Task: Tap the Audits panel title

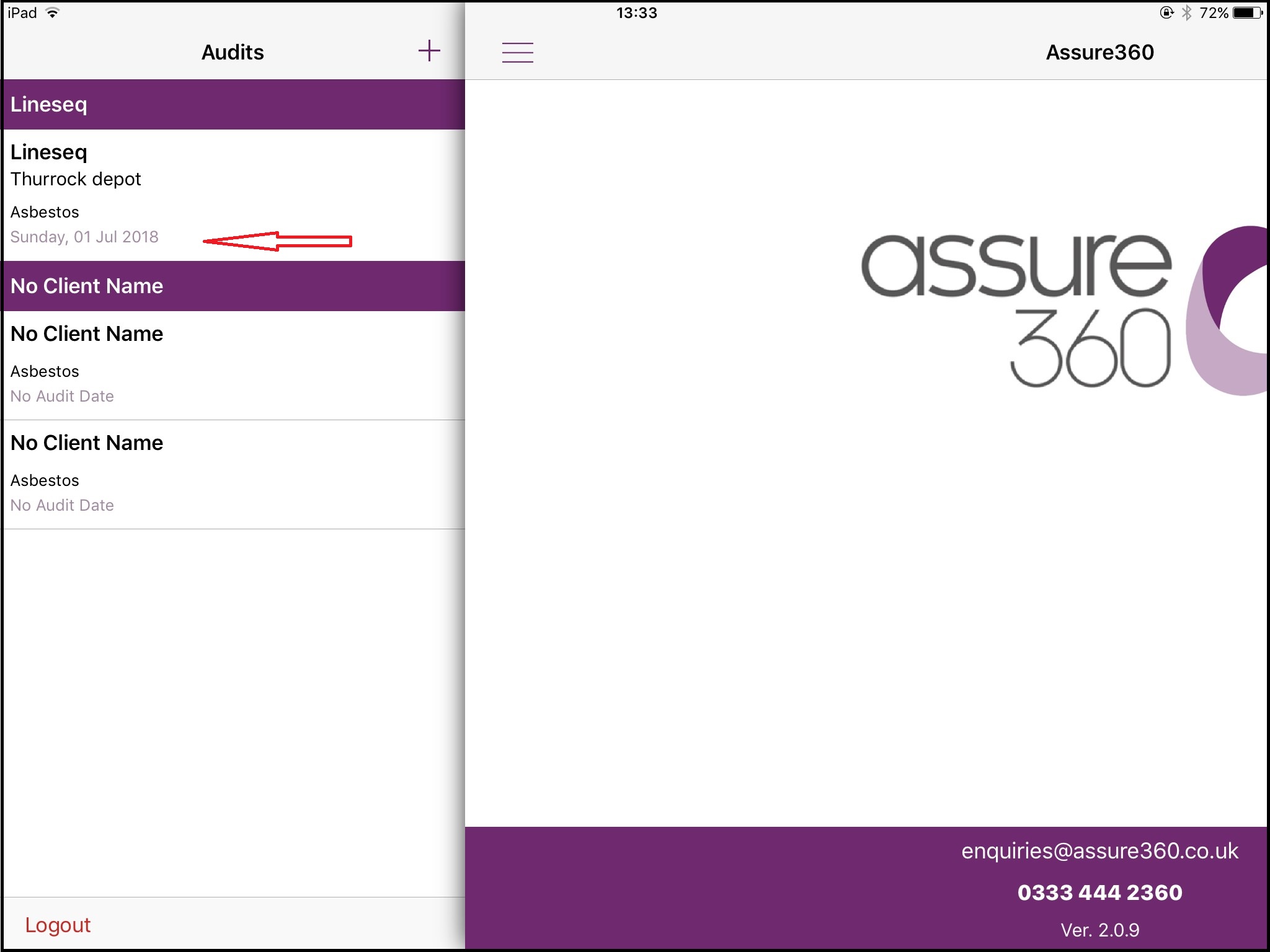Action: click(233, 52)
